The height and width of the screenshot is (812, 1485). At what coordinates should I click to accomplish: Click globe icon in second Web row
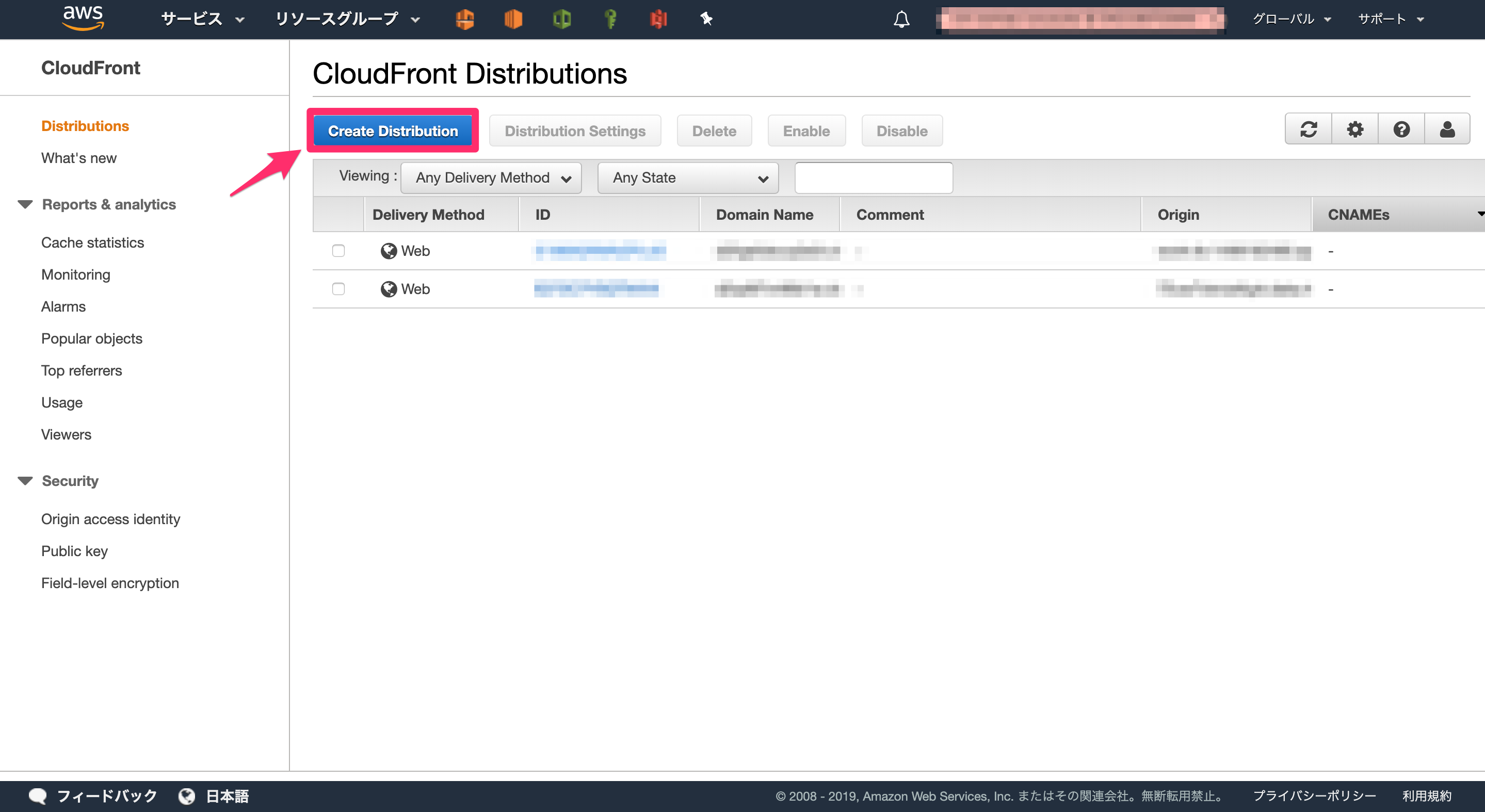[389, 289]
